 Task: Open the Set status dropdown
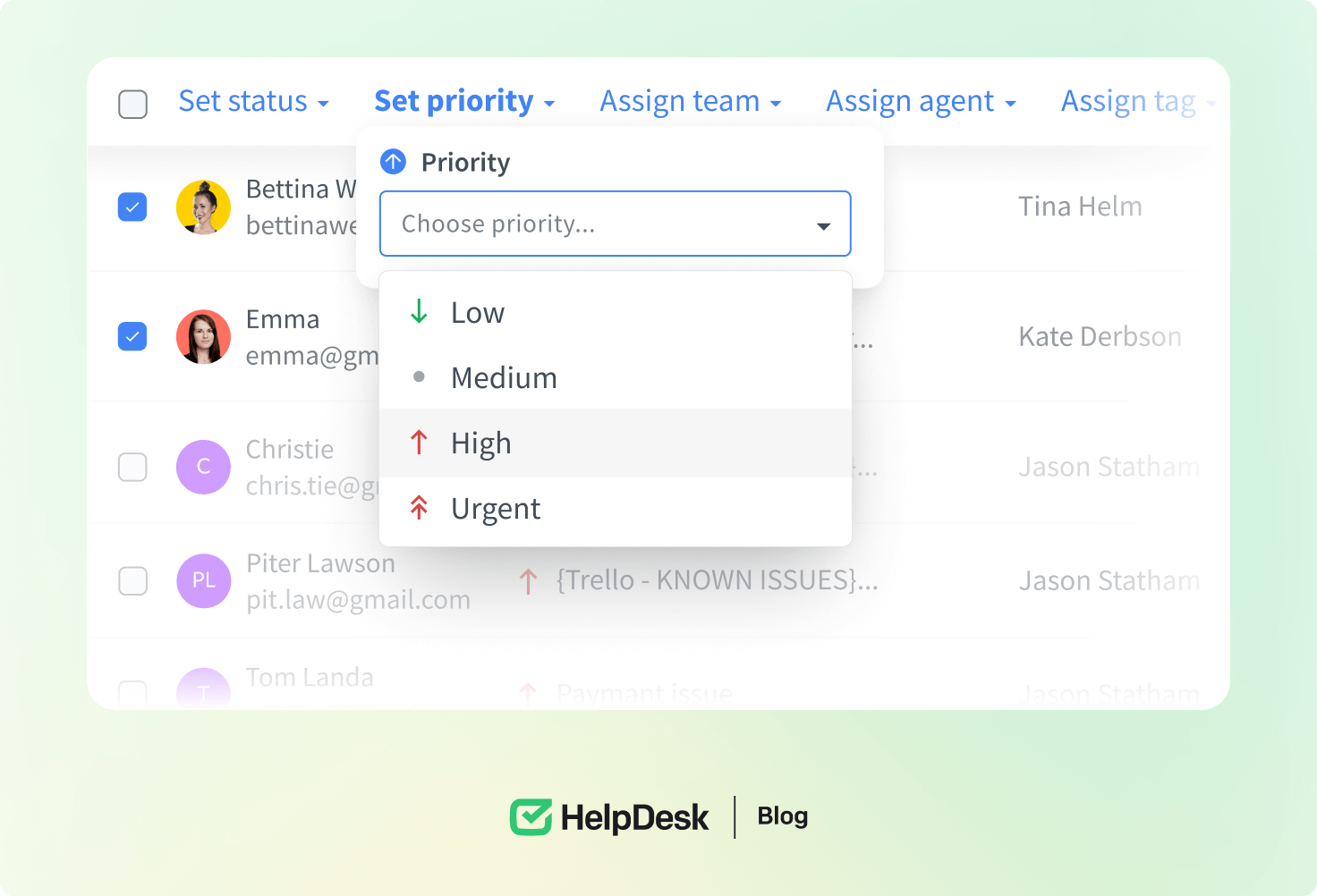tap(253, 102)
